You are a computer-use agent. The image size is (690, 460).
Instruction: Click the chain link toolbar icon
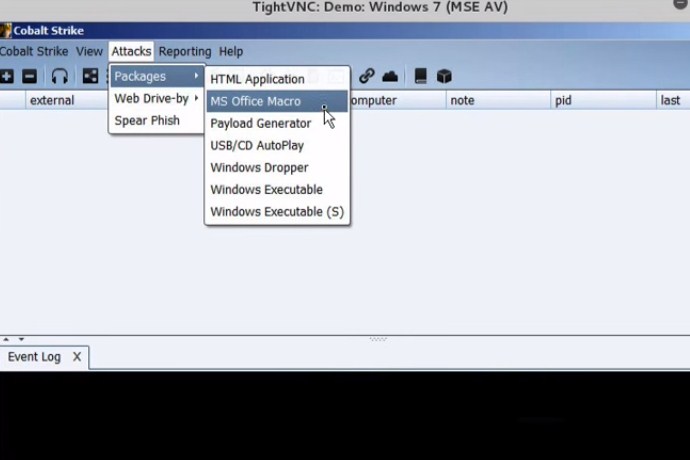pyautogui.click(x=367, y=76)
